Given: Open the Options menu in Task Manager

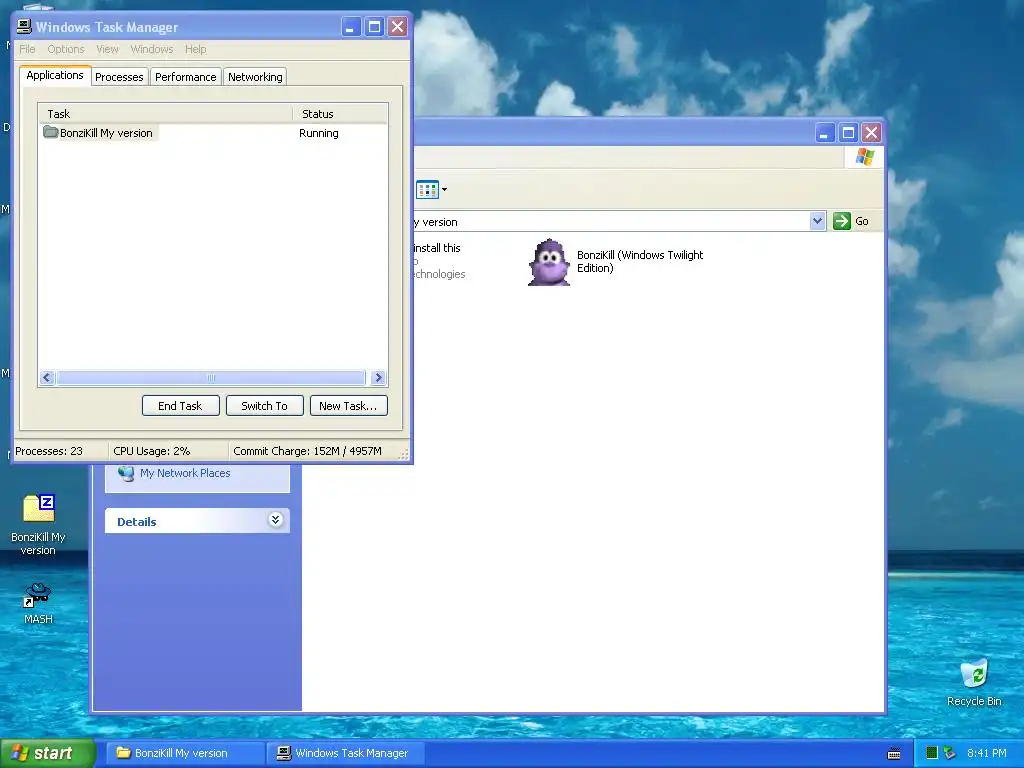Looking at the screenshot, I should [x=65, y=49].
